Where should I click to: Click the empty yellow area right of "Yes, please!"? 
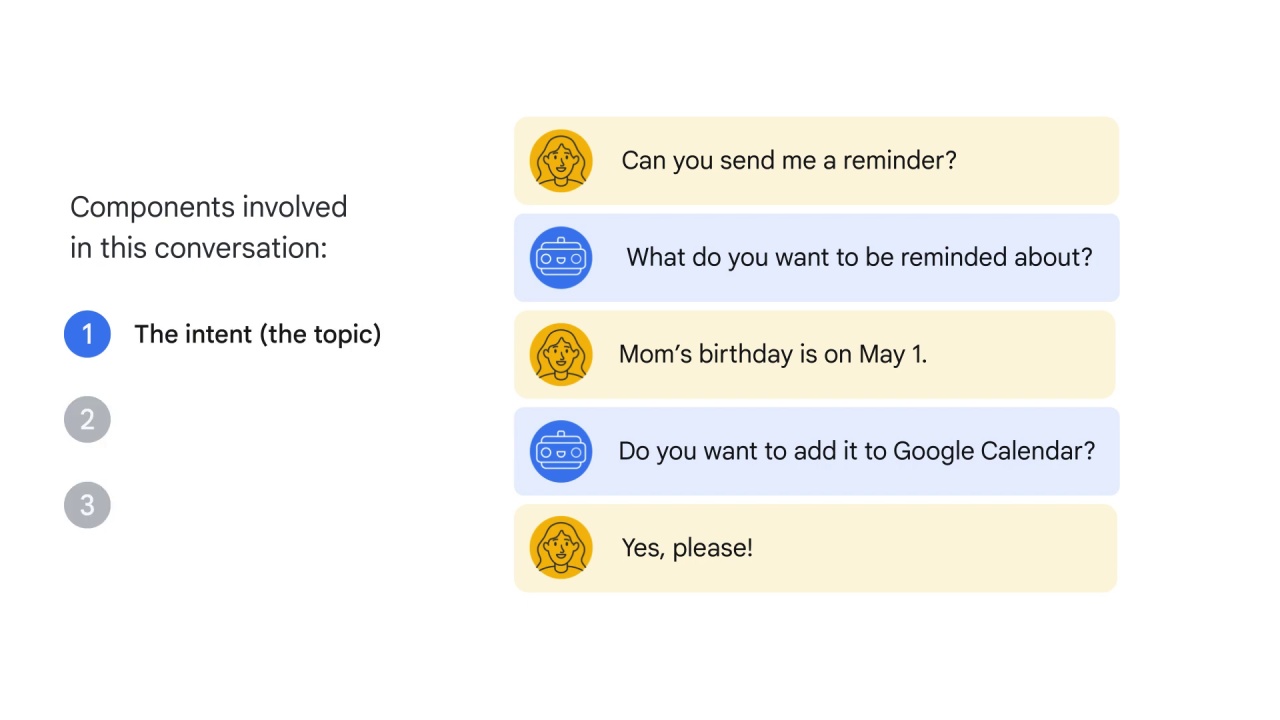pyautogui.click(x=935, y=548)
